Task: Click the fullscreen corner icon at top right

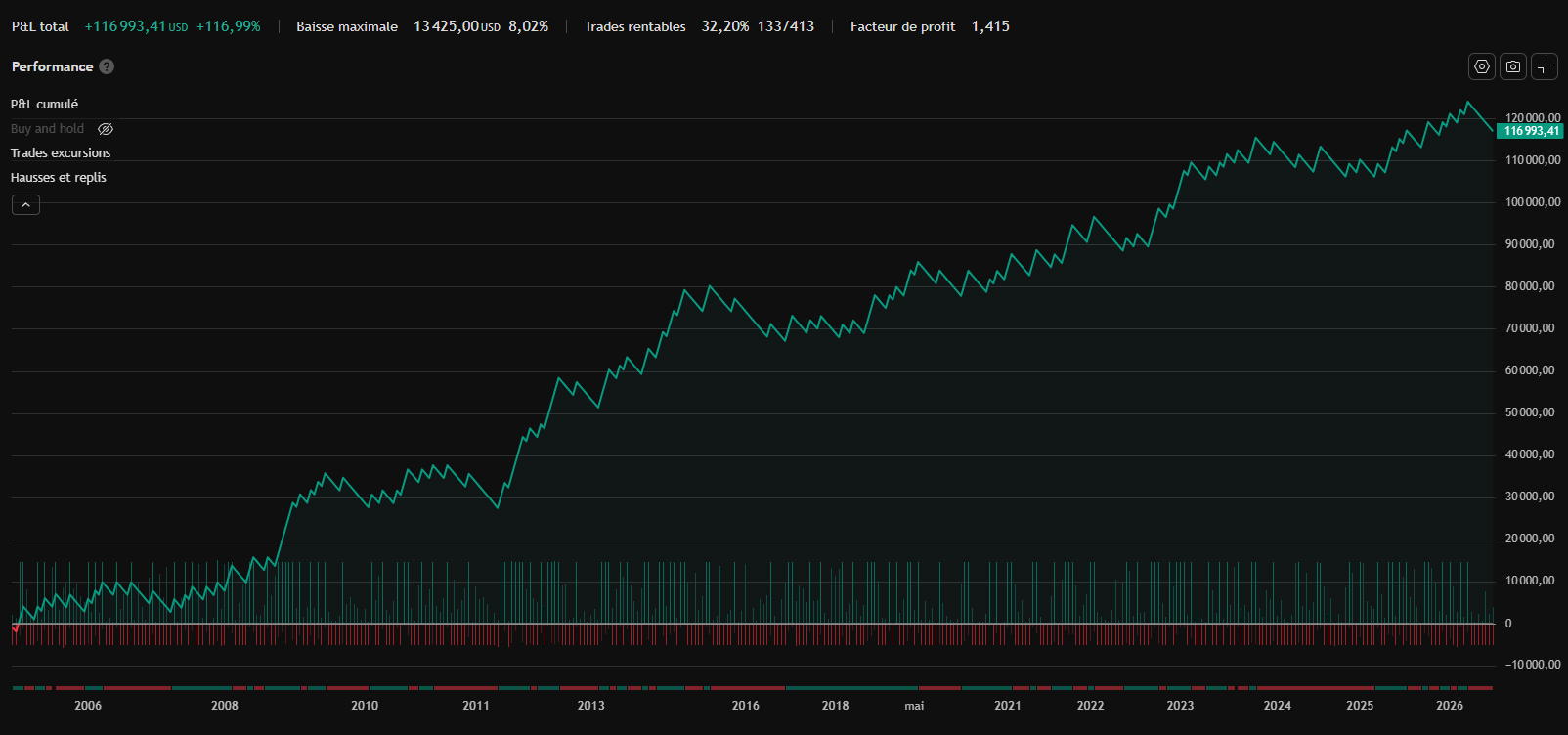Action: click(x=1545, y=66)
